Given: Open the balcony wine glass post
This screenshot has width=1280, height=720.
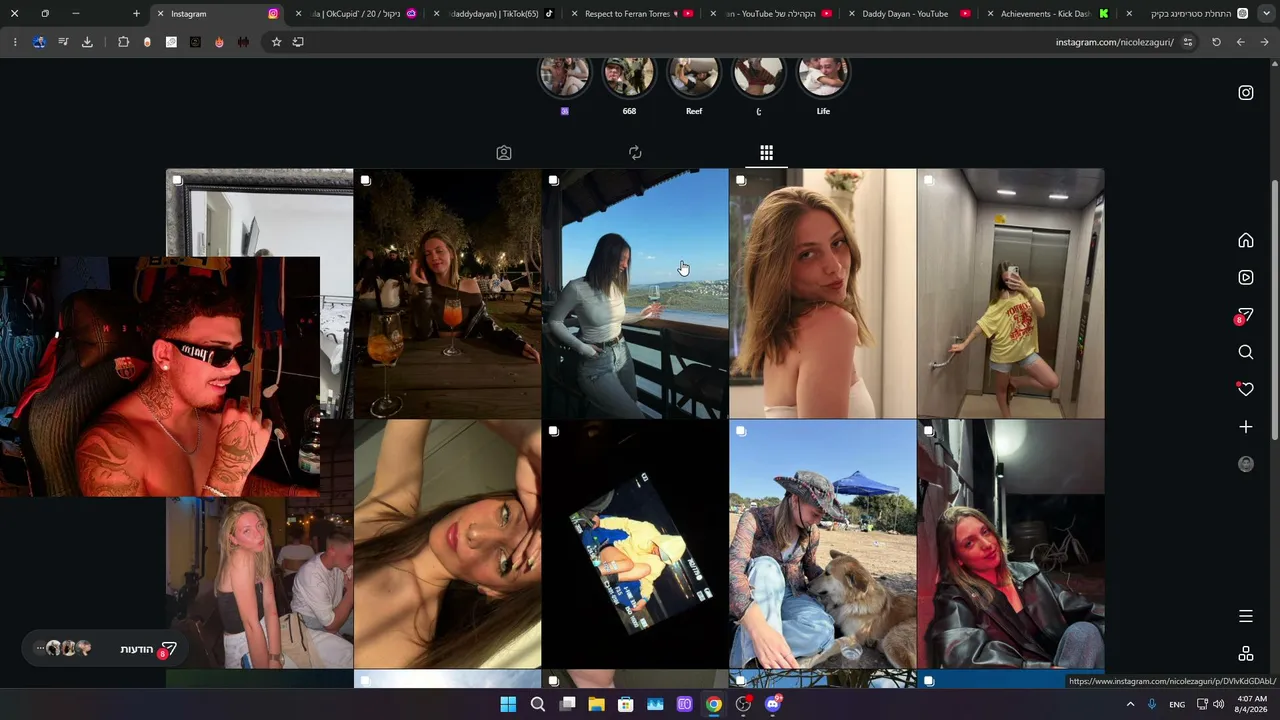Looking at the screenshot, I should pyautogui.click(x=635, y=293).
